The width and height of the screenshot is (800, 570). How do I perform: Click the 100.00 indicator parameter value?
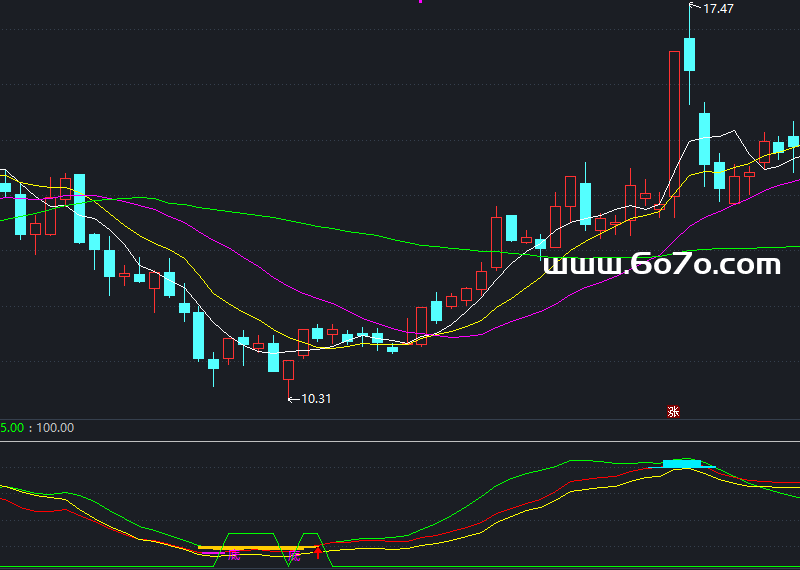(55, 428)
